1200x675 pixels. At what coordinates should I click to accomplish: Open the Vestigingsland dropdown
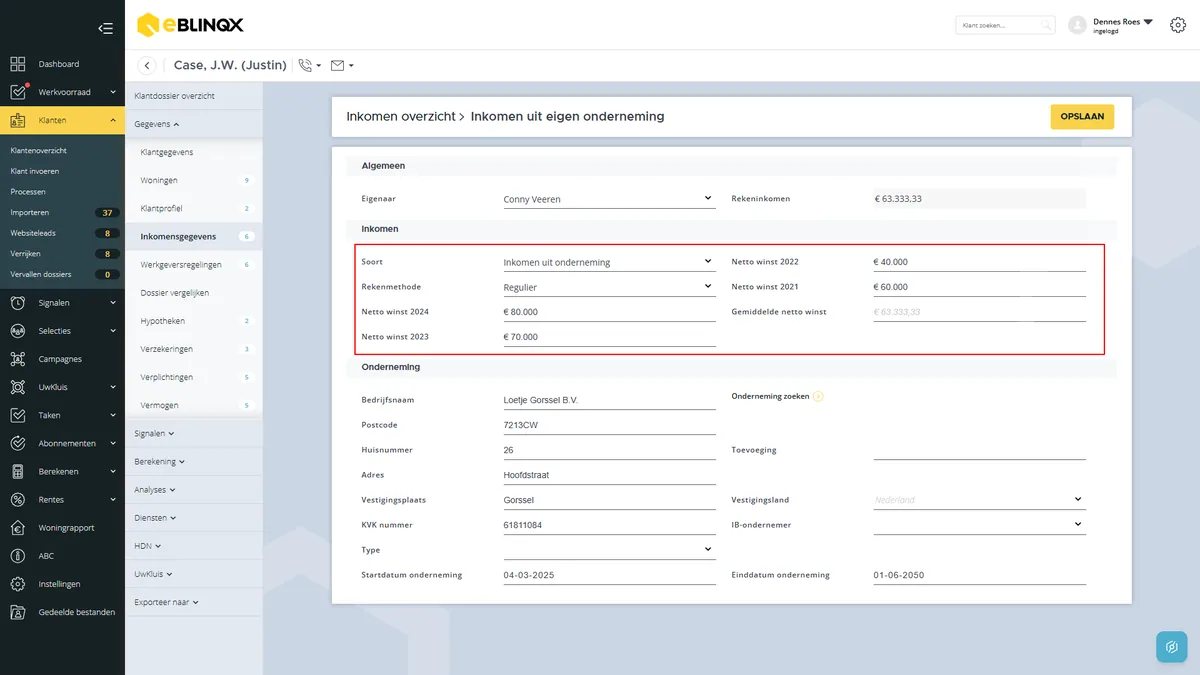coord(979,500)
